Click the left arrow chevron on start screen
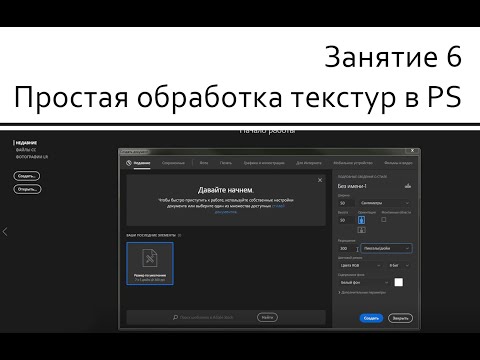Viewport: 480px width, 360px height. coord(5,232)
